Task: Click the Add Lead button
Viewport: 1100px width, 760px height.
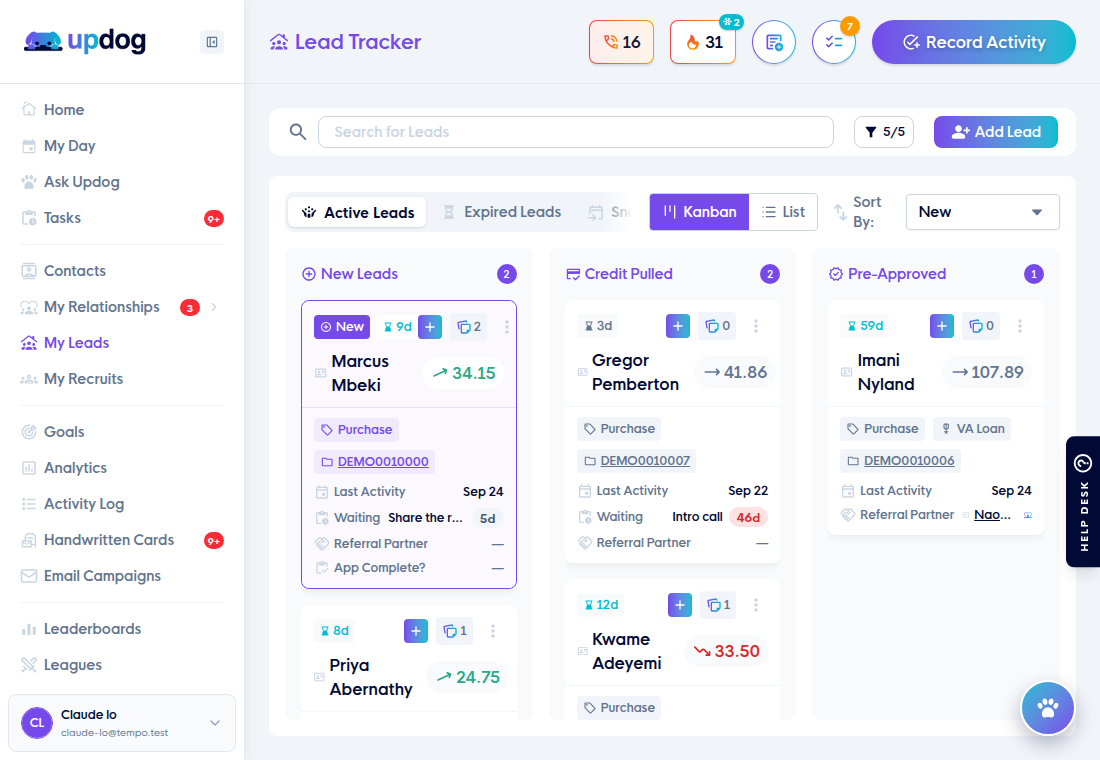Action: click(x=995, y=132)
